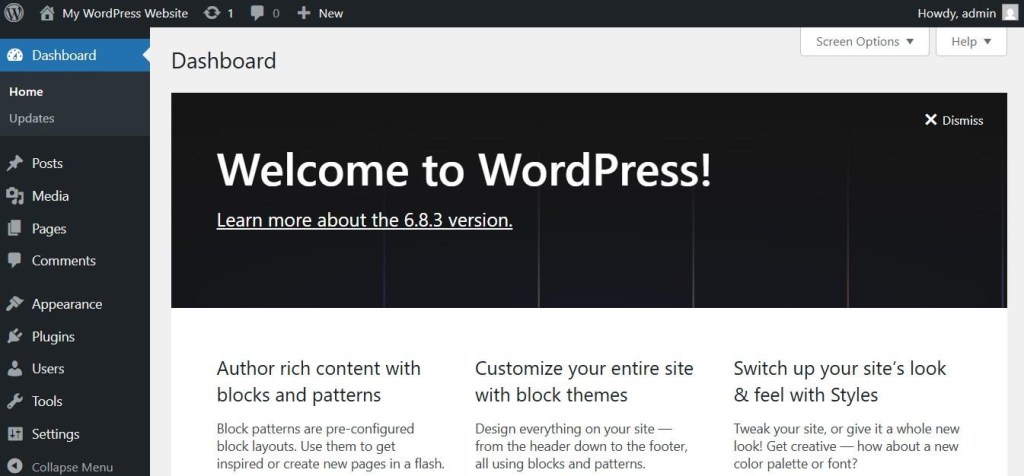Select Home under Dashboard
1024x476 pixels.
click(26, 92)
